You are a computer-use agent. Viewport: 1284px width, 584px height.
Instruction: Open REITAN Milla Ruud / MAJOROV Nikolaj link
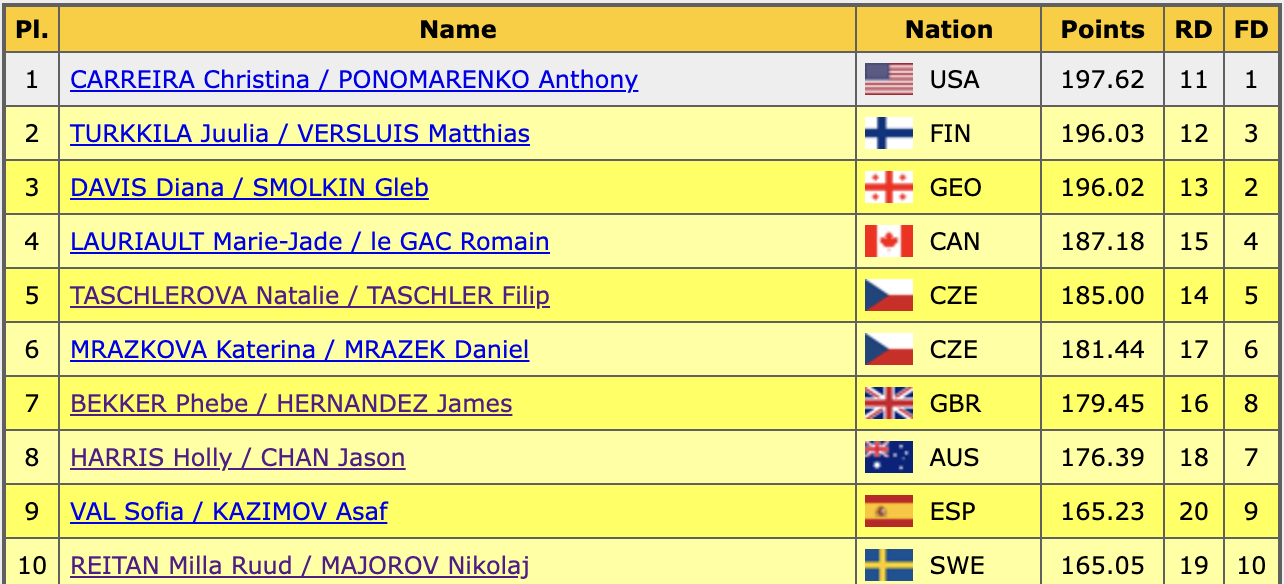288,566
